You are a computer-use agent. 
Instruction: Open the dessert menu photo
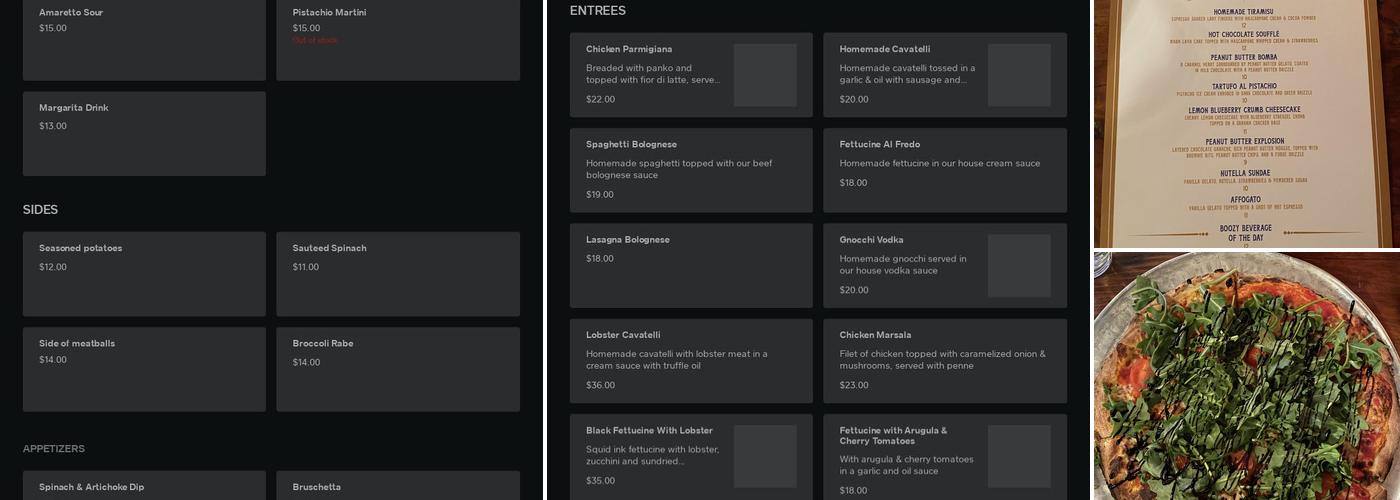pyautogui.click(x=1246, y=123)
